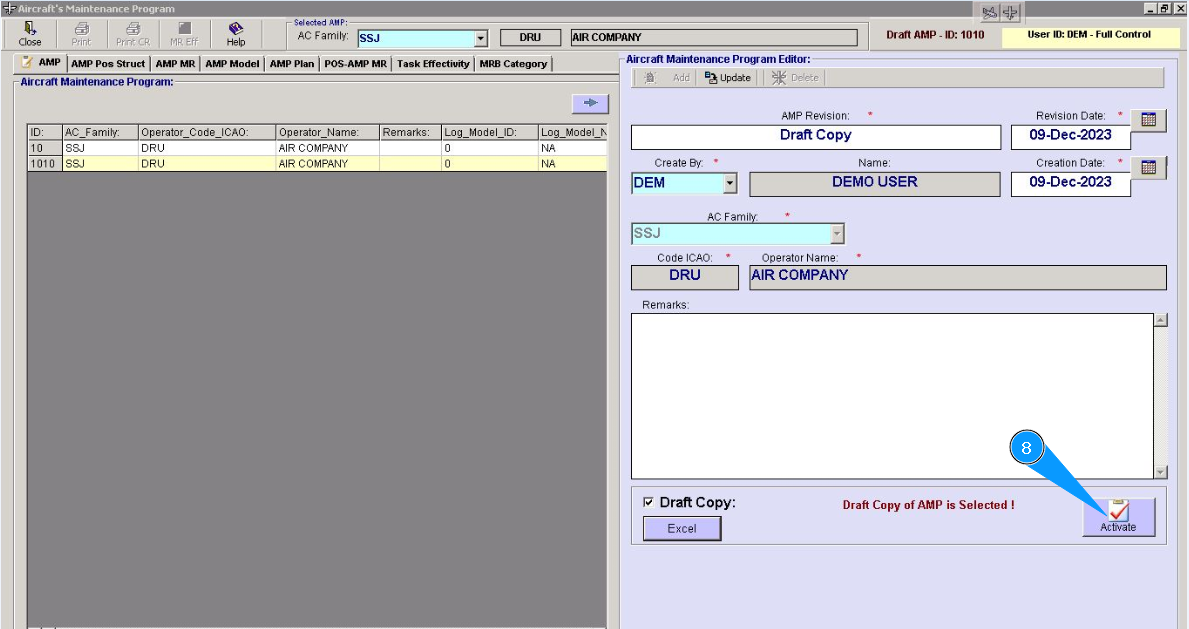This screenshot has width=1189, height=629.
Task: Click the ID column header
Action: pos(45,132)
